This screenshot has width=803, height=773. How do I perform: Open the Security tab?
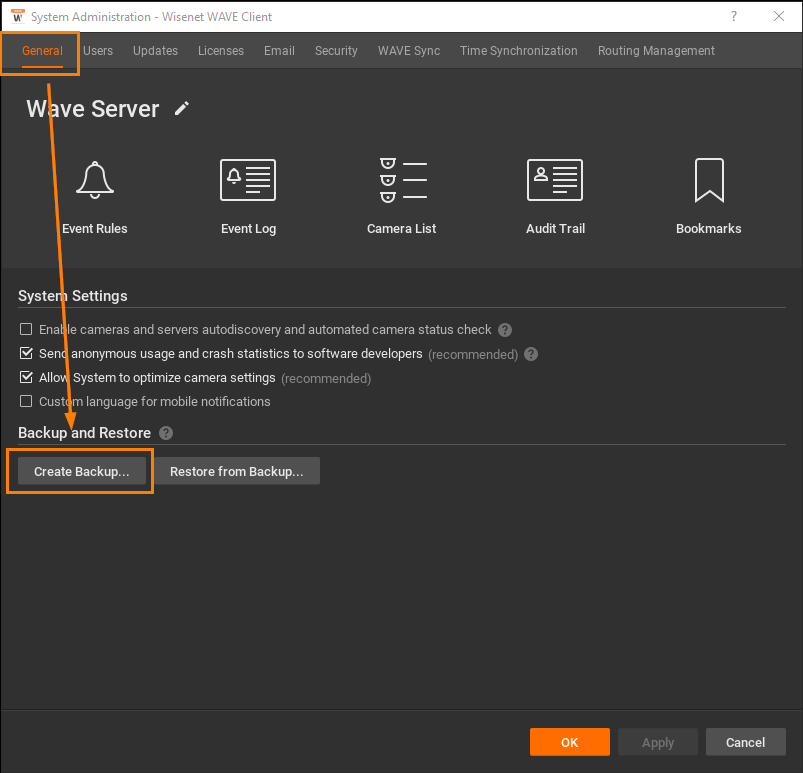pyautogui.click(x=336, y=51)
